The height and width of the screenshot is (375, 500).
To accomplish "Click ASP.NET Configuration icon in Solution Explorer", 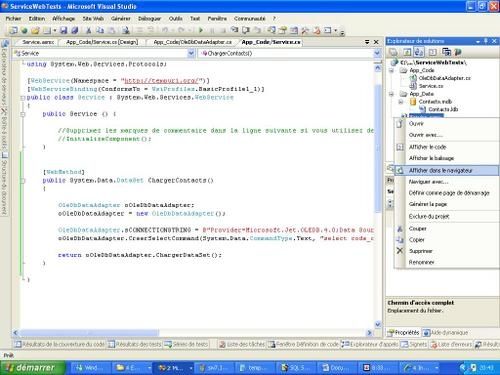I will (x=458, y=52).
